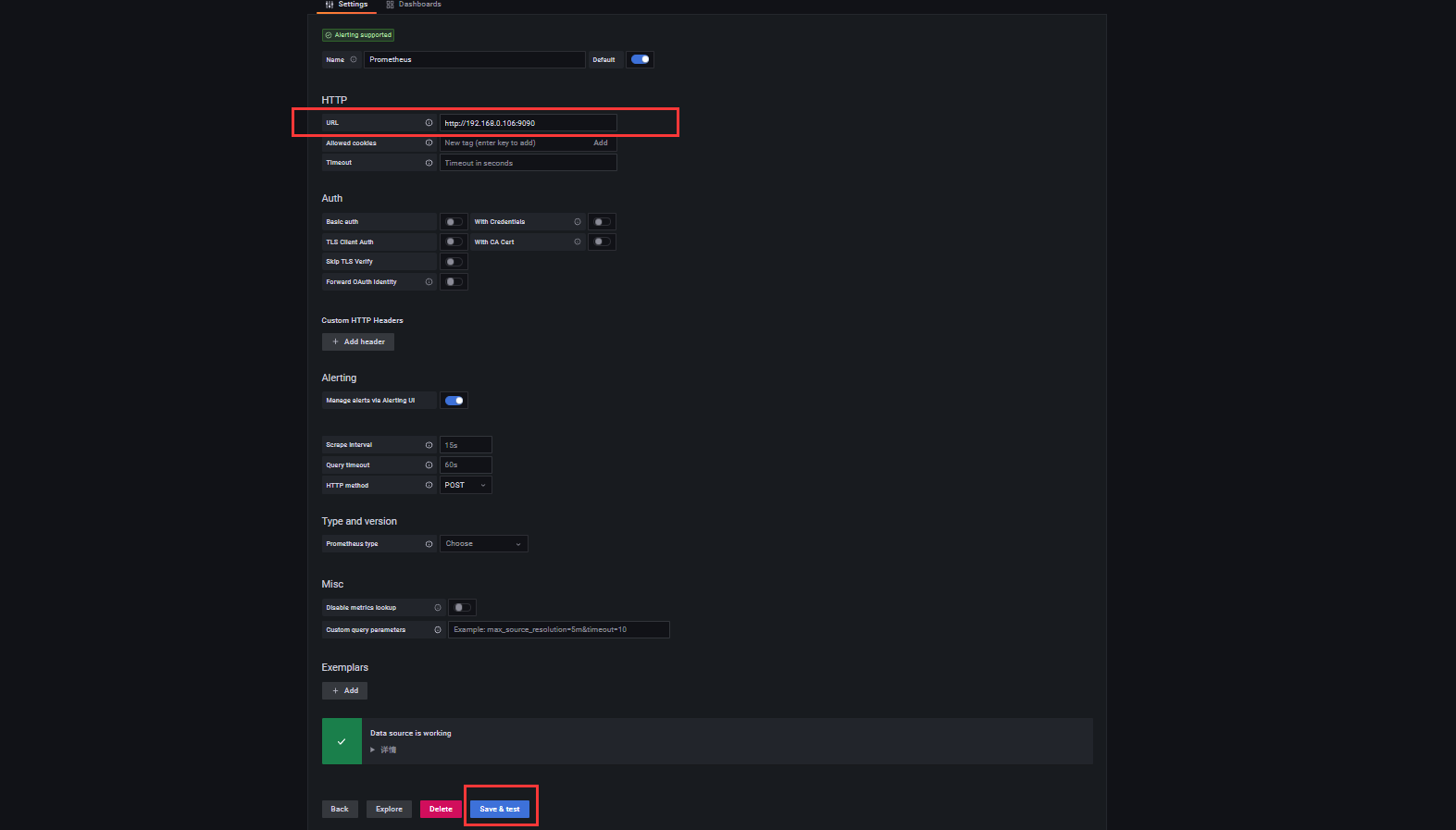The height and width of the screenshot is (830, 1456).
Task: Click the Add header button
Action: point(358,341)
